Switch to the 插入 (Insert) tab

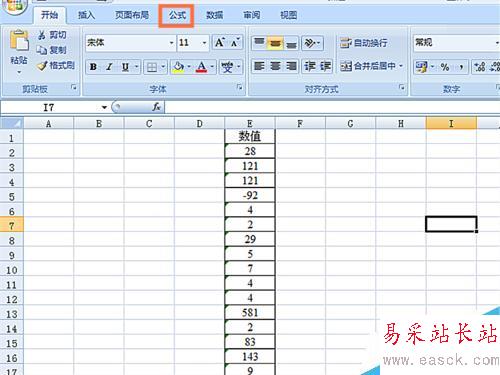coord(86,15)
